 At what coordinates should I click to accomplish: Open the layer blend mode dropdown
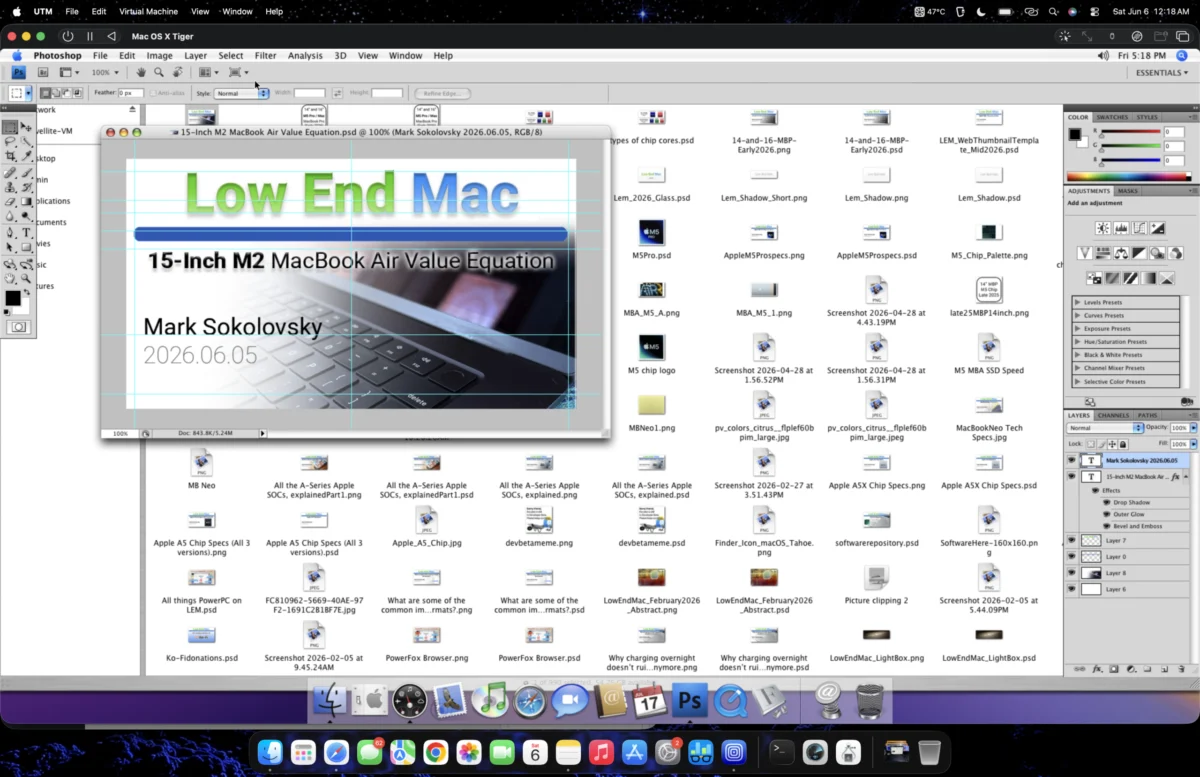coord(1104,428)
